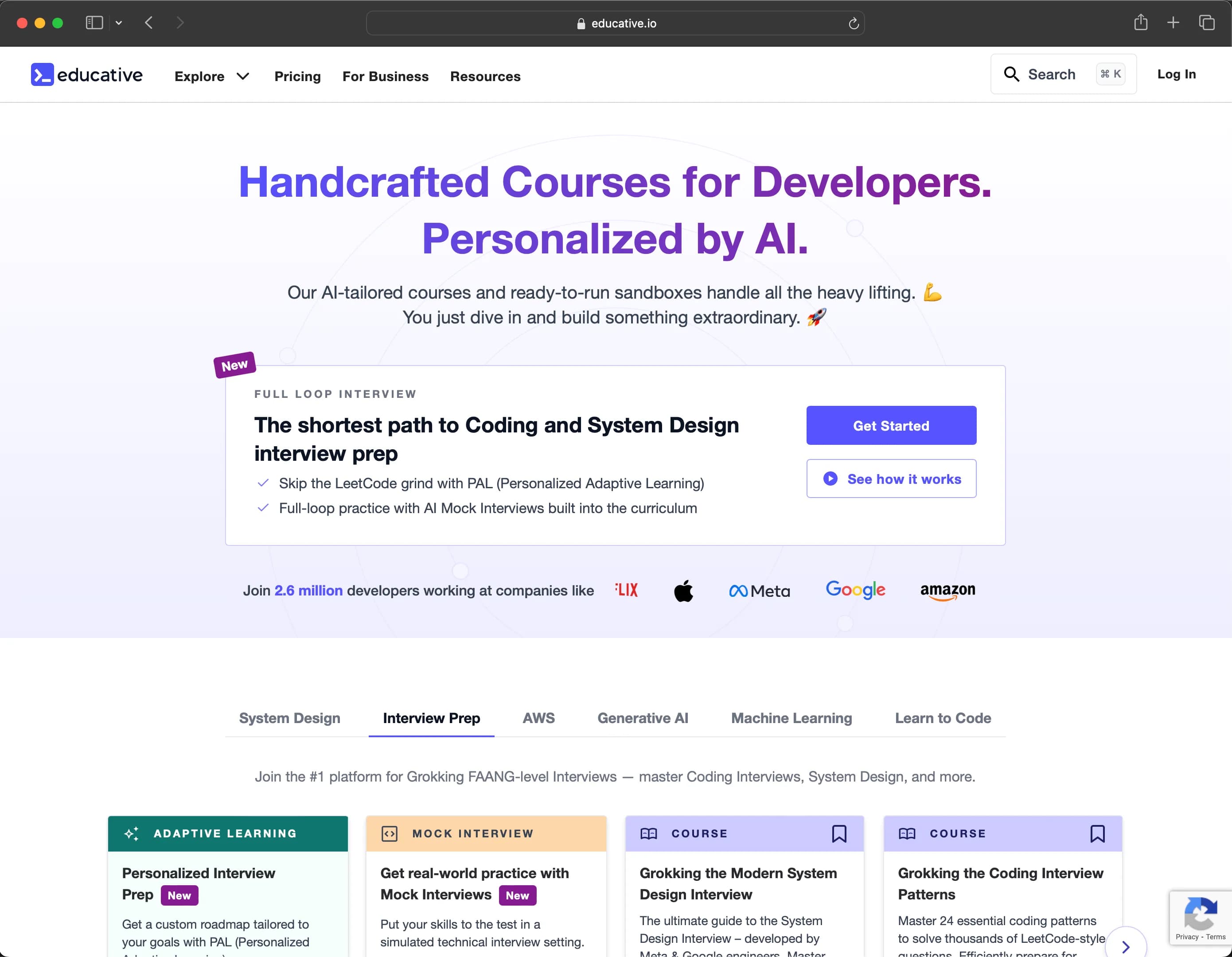This screenshot has width=1232, height=957.
Task: Click the Google logo icon
Action: click(x=855, y=590)
